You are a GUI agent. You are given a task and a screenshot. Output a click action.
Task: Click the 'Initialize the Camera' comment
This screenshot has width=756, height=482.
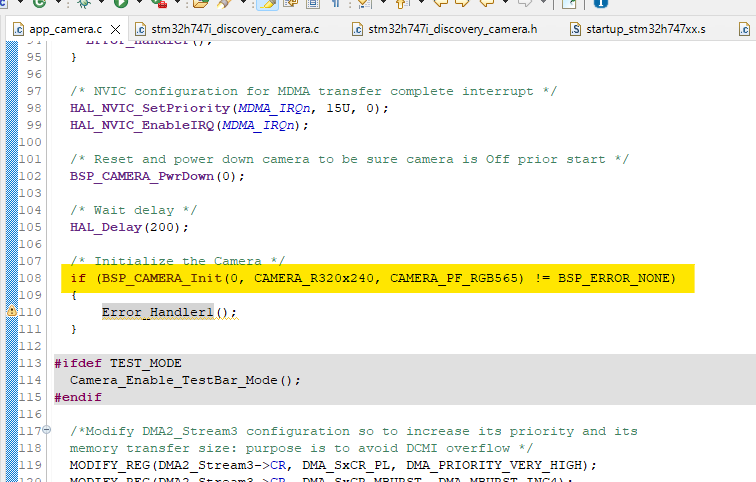(178, 260)
